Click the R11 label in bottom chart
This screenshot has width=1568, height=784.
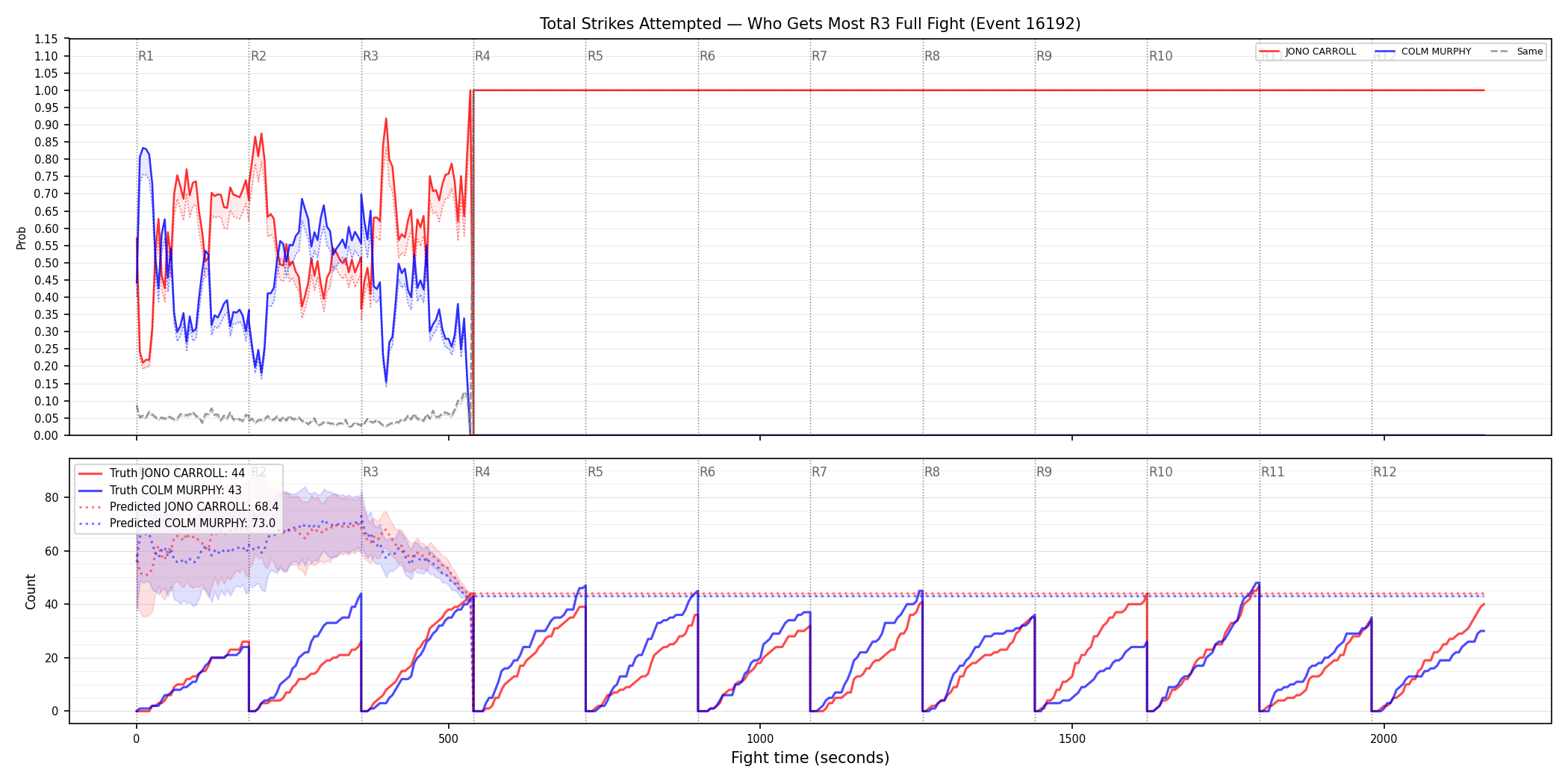tap(1272, 472)
